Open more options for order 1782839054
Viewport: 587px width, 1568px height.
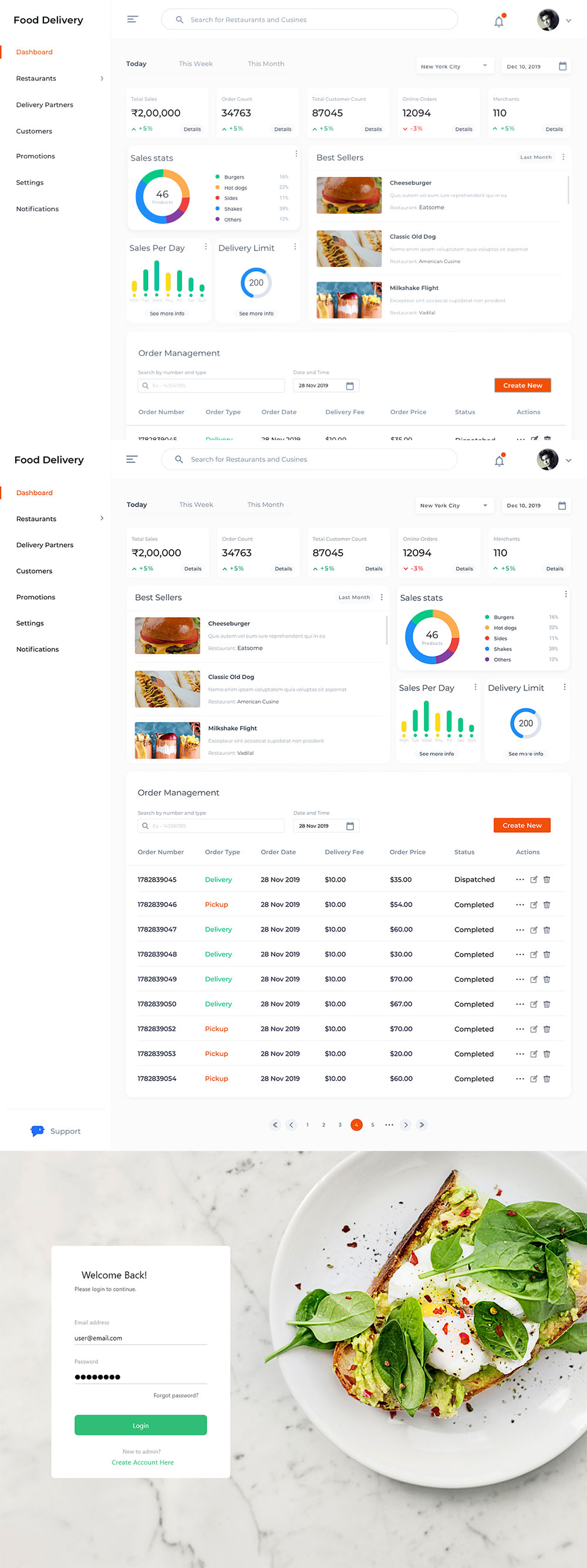pyautogui.click(x=520, y=1079)
